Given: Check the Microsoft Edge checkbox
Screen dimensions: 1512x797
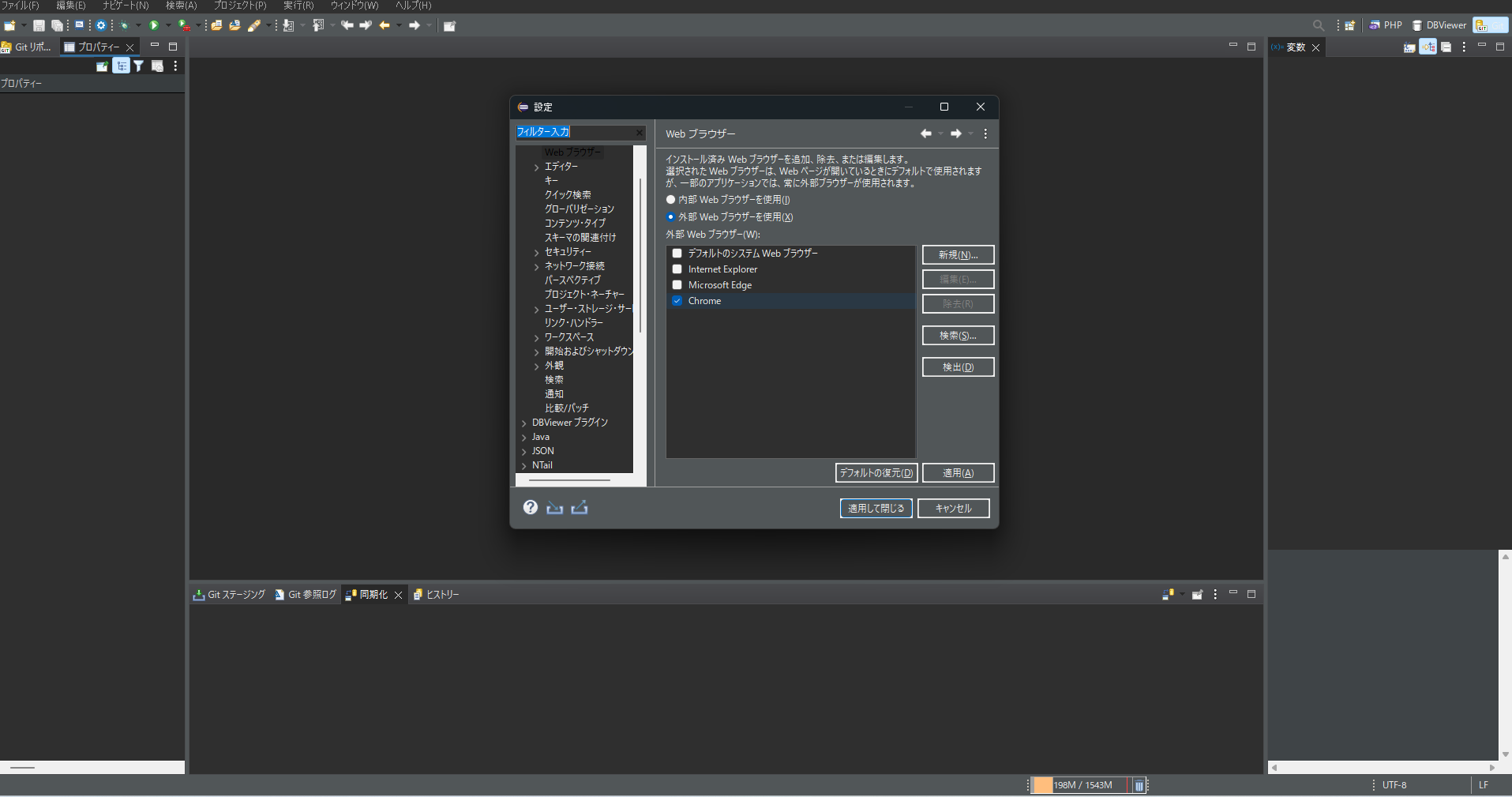Looking at the screenshot, I should [677, 284].
